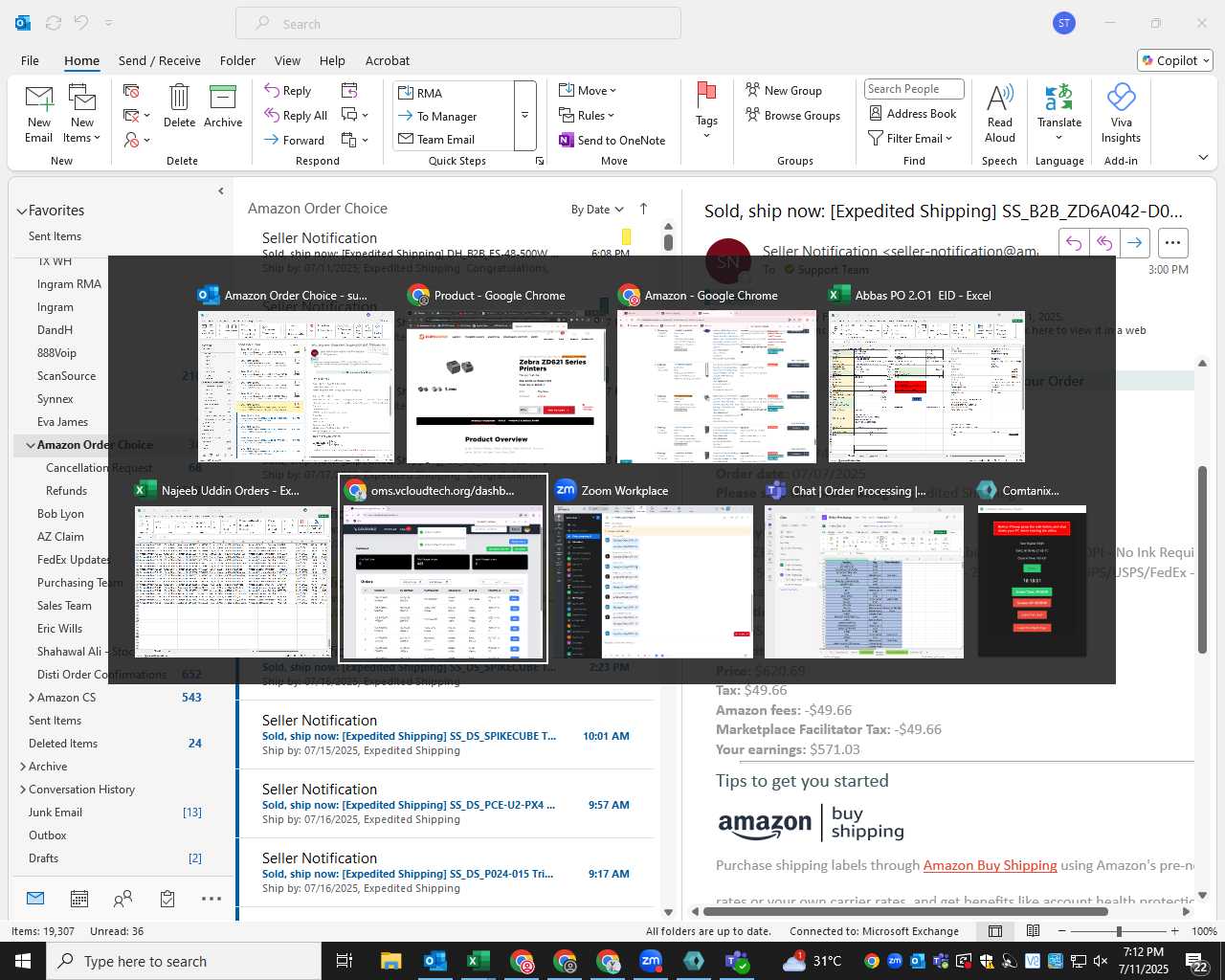Switch to People view in navigation bar
The image size is (1225, 980).
point(122,899)
